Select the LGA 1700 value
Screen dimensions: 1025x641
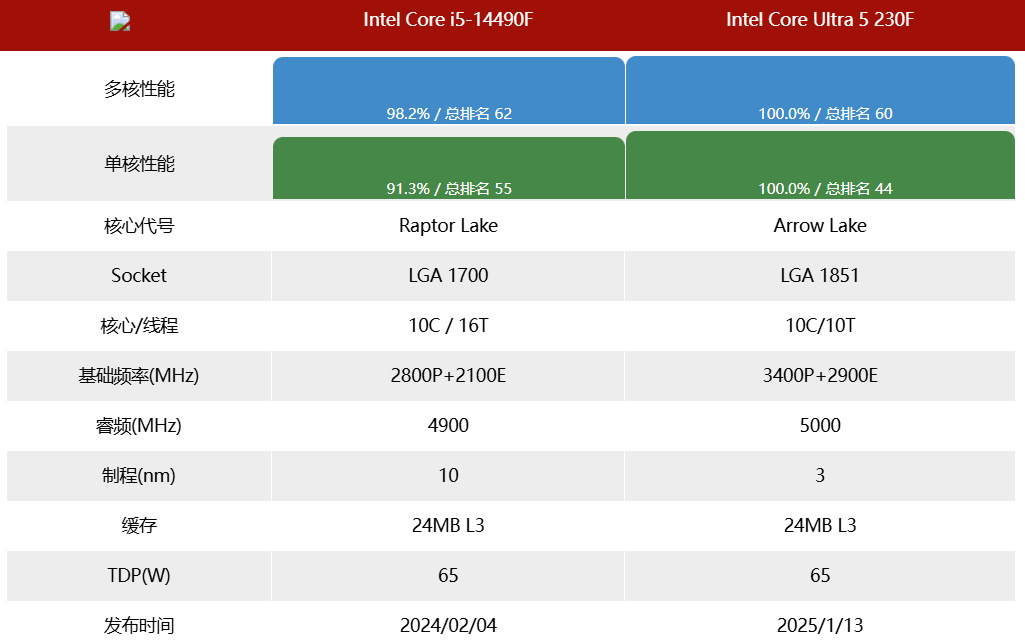[448, 275]
